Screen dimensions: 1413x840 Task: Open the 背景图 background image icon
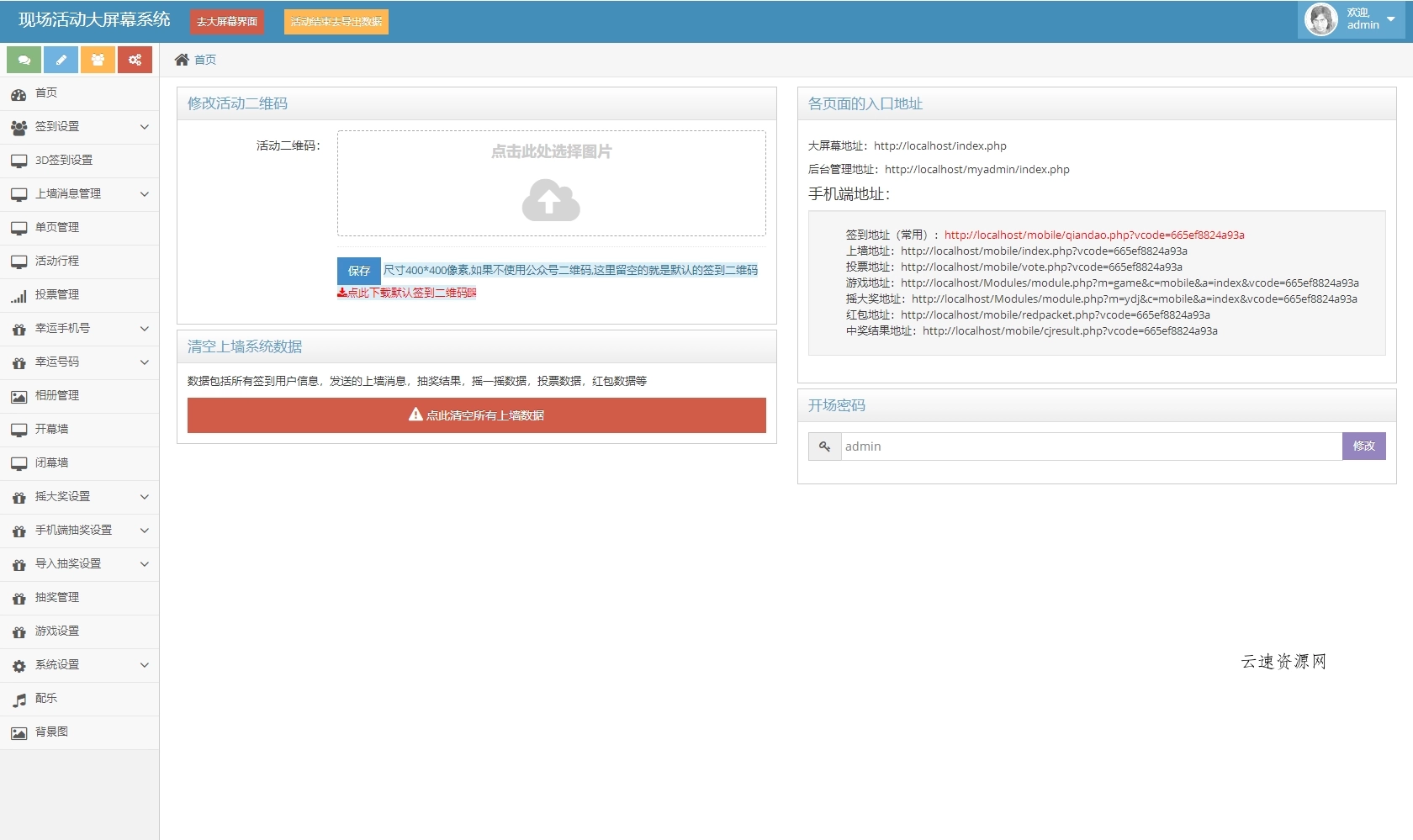pos(19,732)
